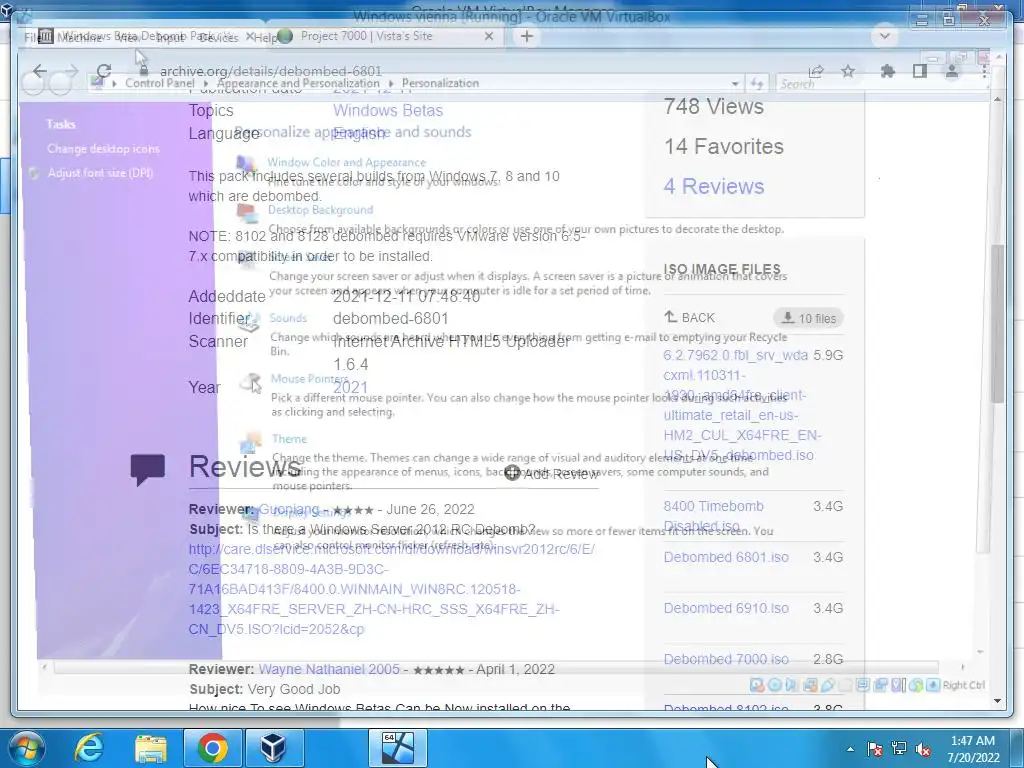This screenshot has height=768, width=1024.
Task: Open reviewer Wayne Nathaniel 2005 profile
Action: point(329,669)
